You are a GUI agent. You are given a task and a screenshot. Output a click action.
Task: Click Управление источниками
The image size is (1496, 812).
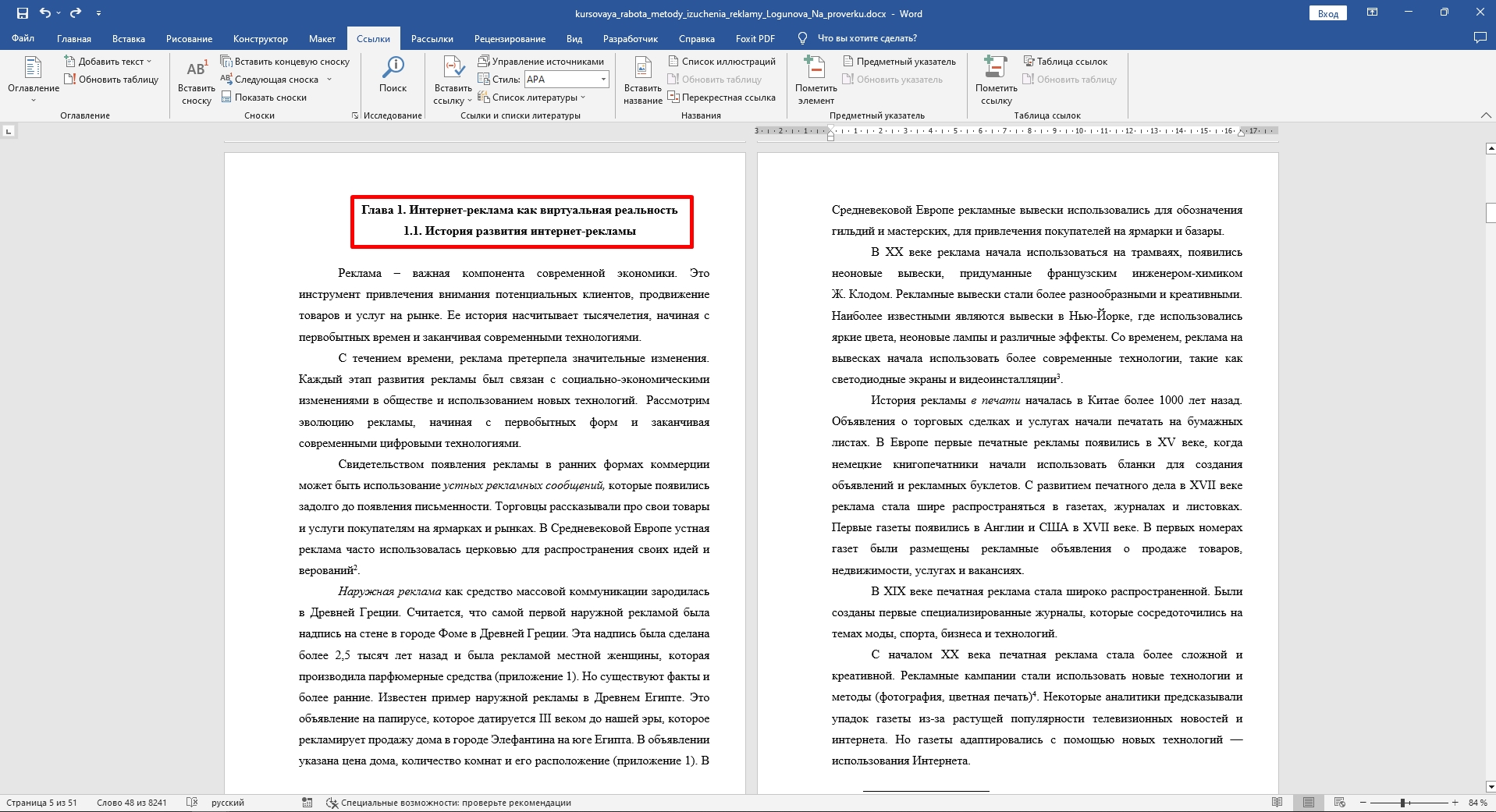click(541, 61)
